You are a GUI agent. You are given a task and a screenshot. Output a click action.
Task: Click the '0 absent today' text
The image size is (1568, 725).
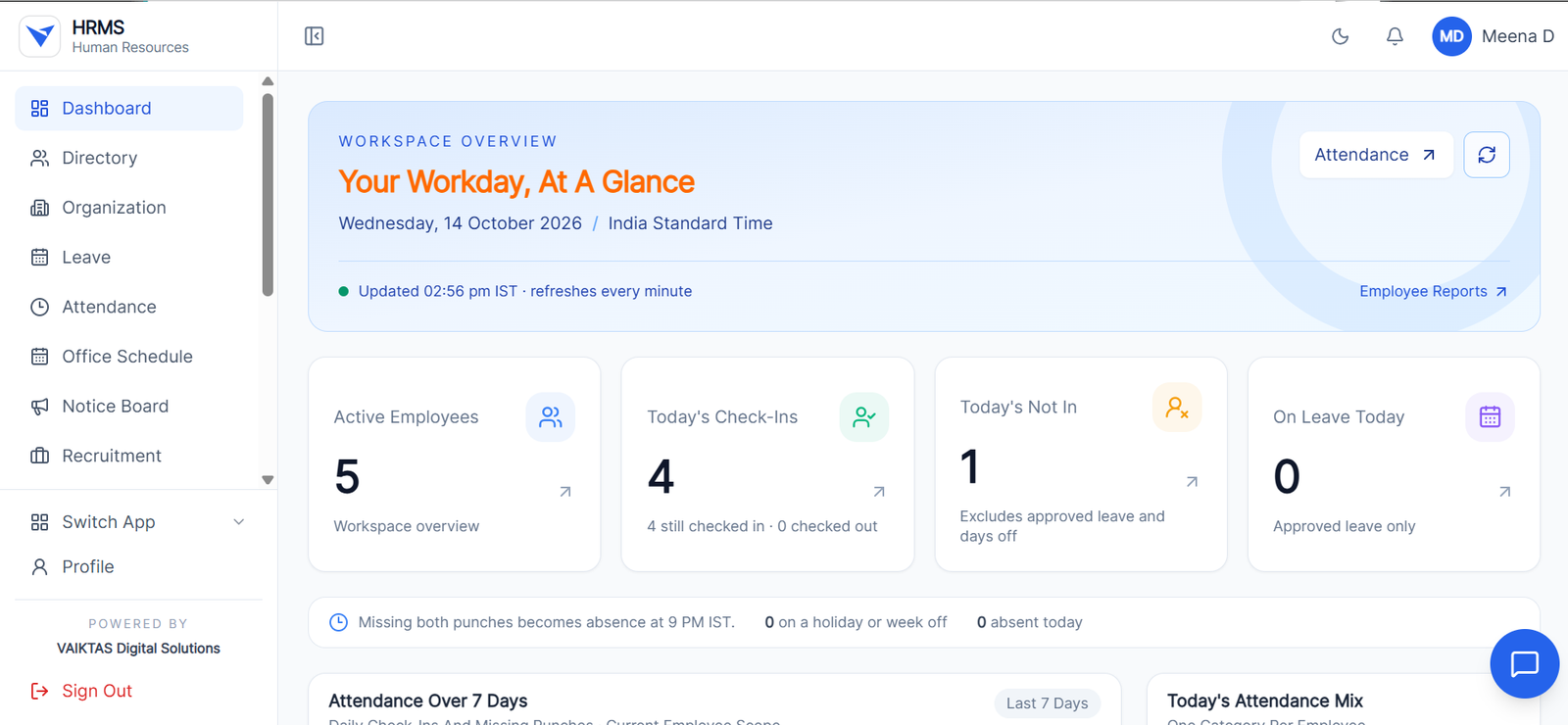[1030, 622]
